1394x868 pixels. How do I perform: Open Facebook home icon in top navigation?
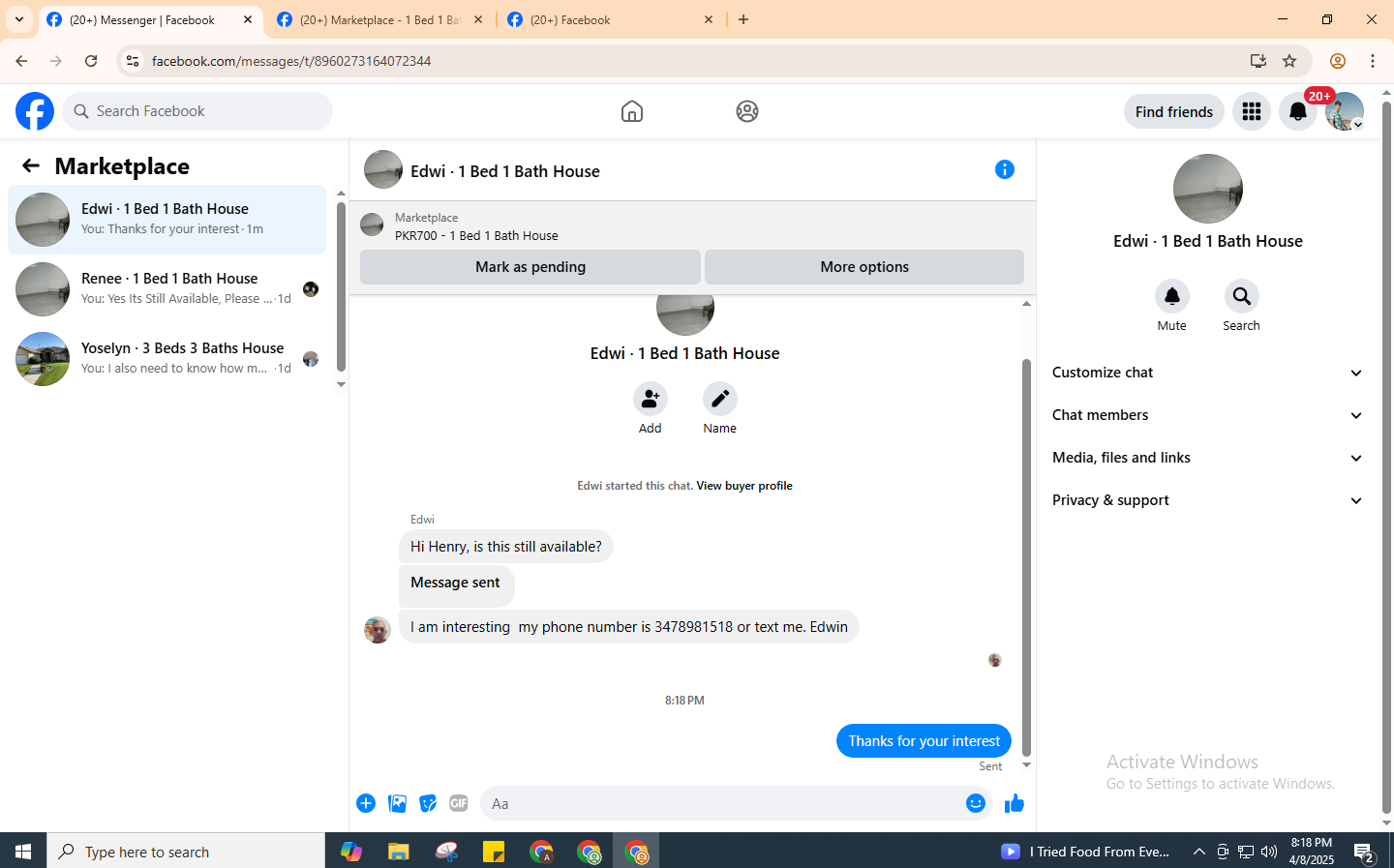pos(632,111)
